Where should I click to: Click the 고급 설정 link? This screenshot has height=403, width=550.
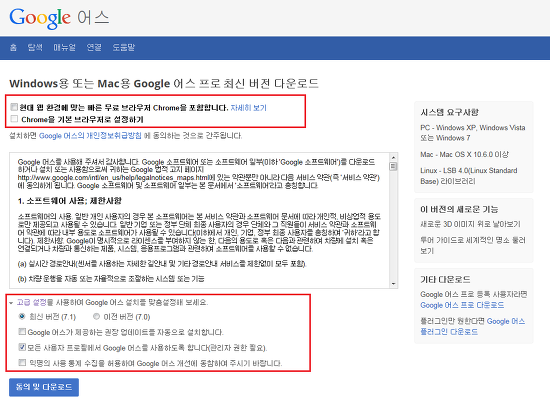coord(32,302)
